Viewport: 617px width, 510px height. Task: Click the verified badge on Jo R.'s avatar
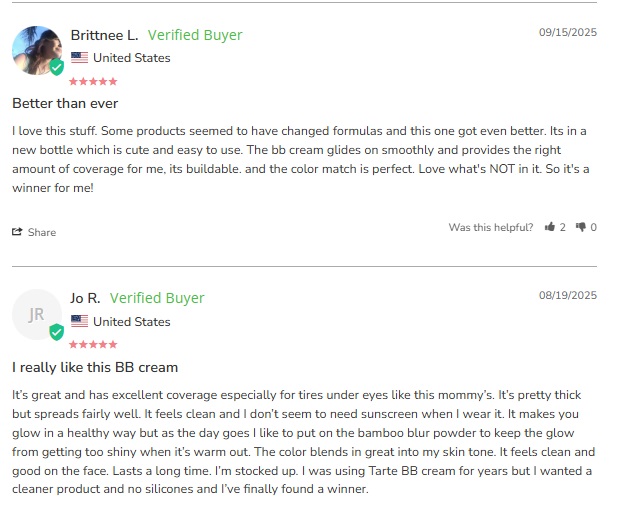click(x=57, y=332)
